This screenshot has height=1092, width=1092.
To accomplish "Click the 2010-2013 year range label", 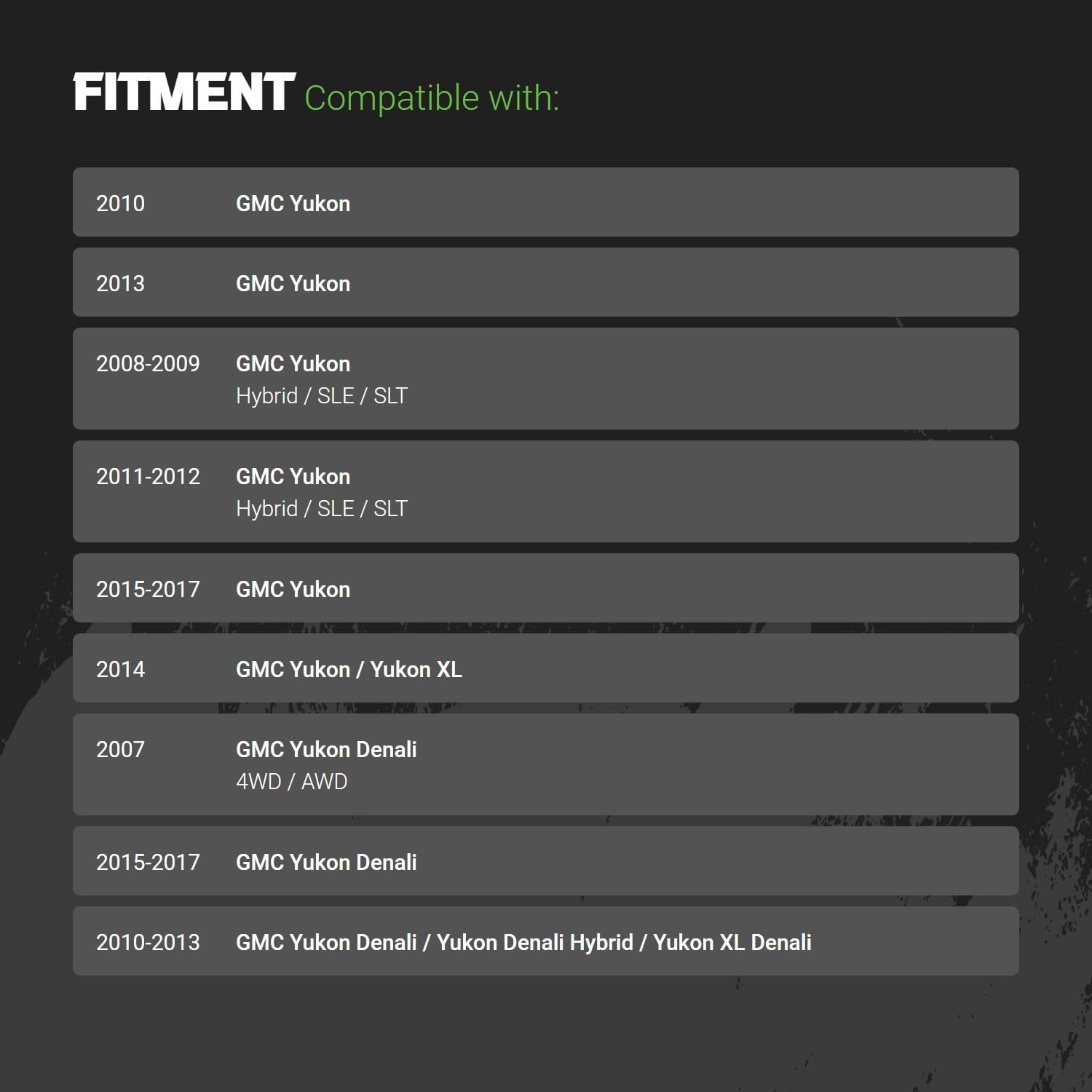I will 148,943.
